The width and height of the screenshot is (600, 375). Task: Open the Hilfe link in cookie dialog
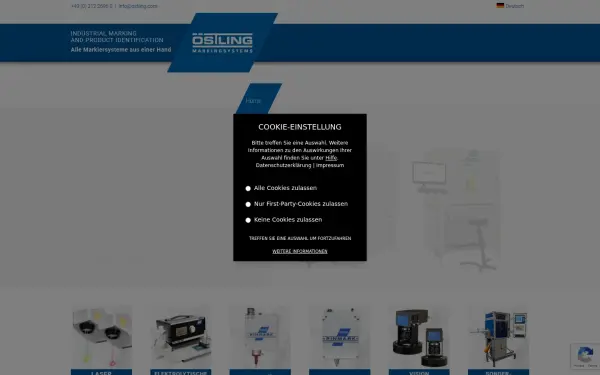[331, 158]
